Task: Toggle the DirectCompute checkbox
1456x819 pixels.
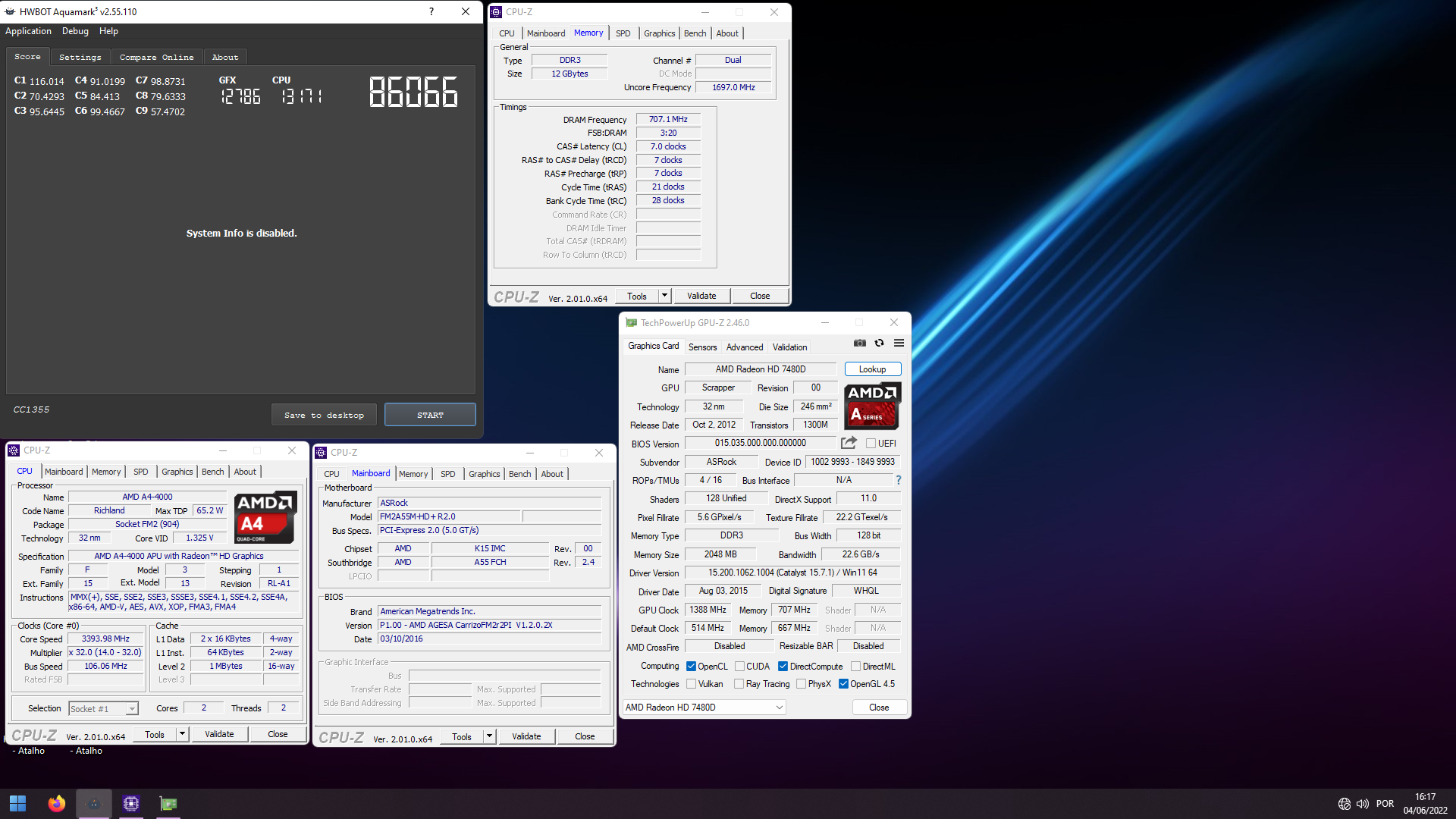Action: click(783, 667)
